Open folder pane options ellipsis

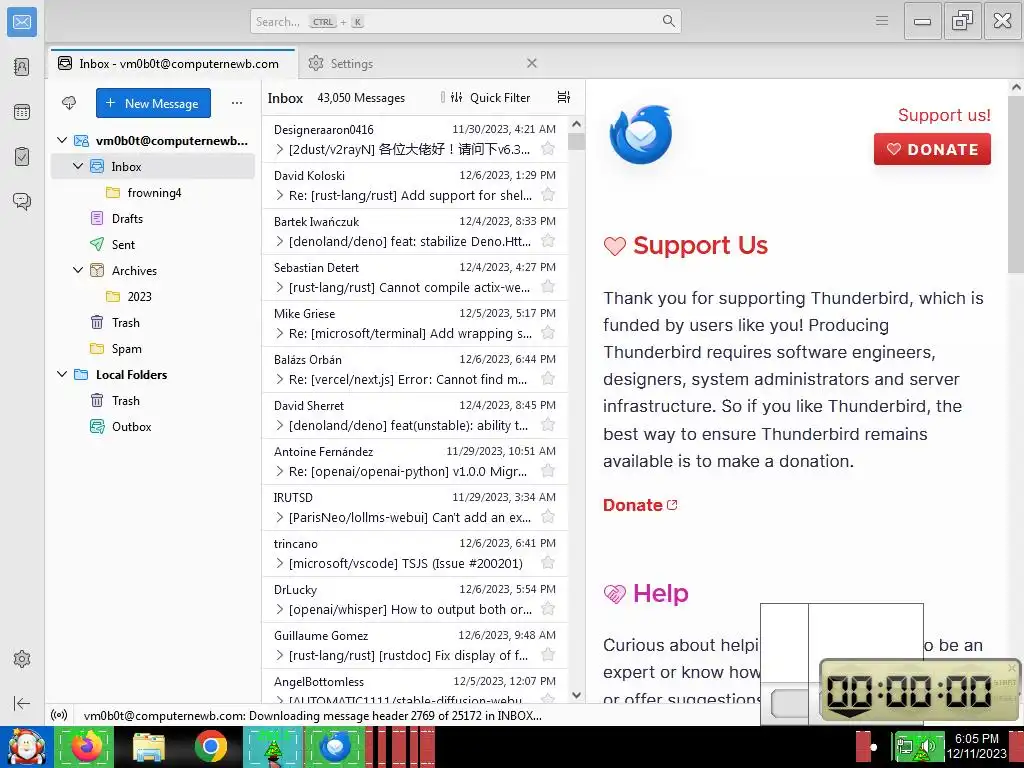(x=237, y=103)
